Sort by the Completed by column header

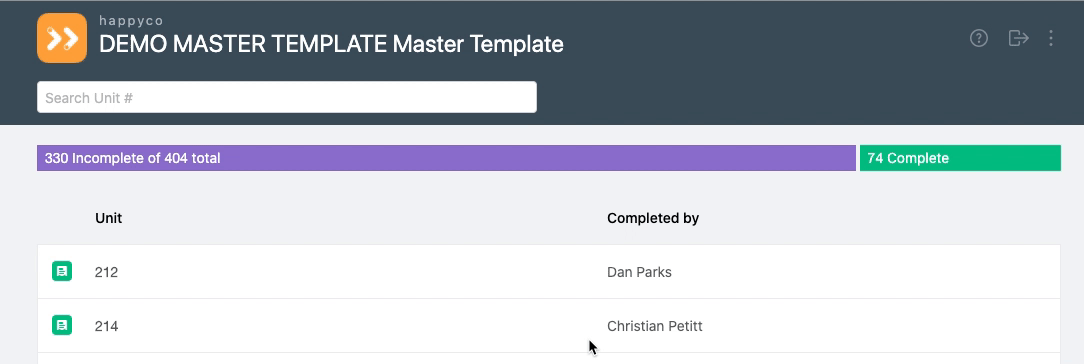pyautogui.click(x=653, y=218)
